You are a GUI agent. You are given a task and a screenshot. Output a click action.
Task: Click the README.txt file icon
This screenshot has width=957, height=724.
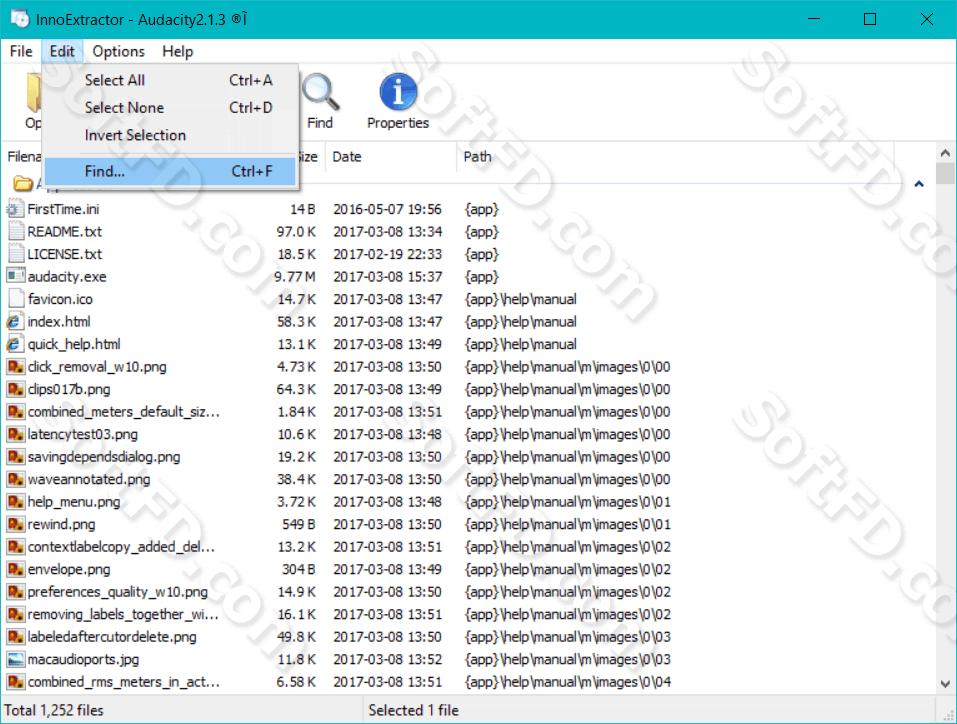click(16, 232)
